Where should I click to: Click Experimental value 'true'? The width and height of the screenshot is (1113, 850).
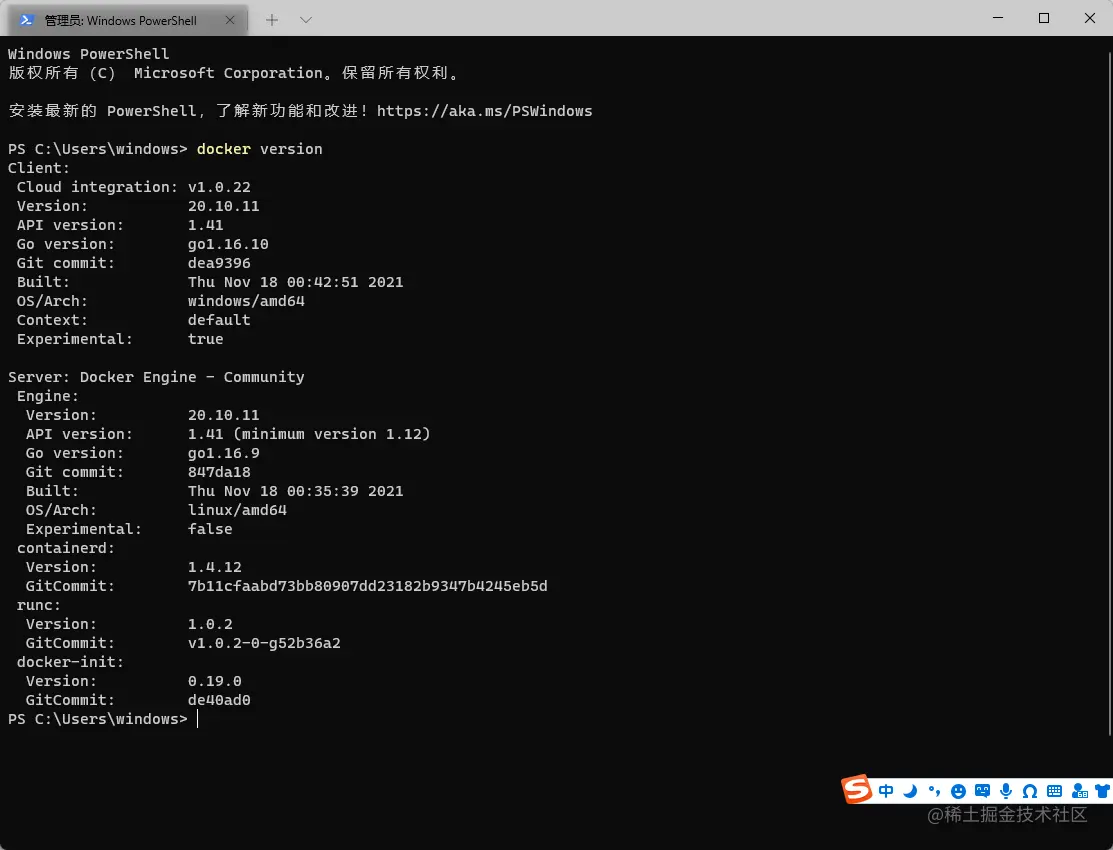205,339
